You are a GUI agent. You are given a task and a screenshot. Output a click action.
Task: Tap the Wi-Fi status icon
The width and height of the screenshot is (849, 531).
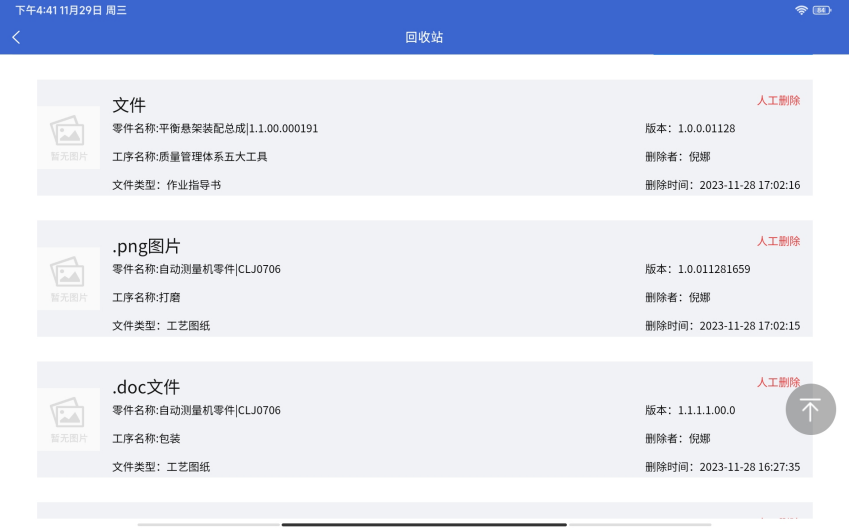801,10
